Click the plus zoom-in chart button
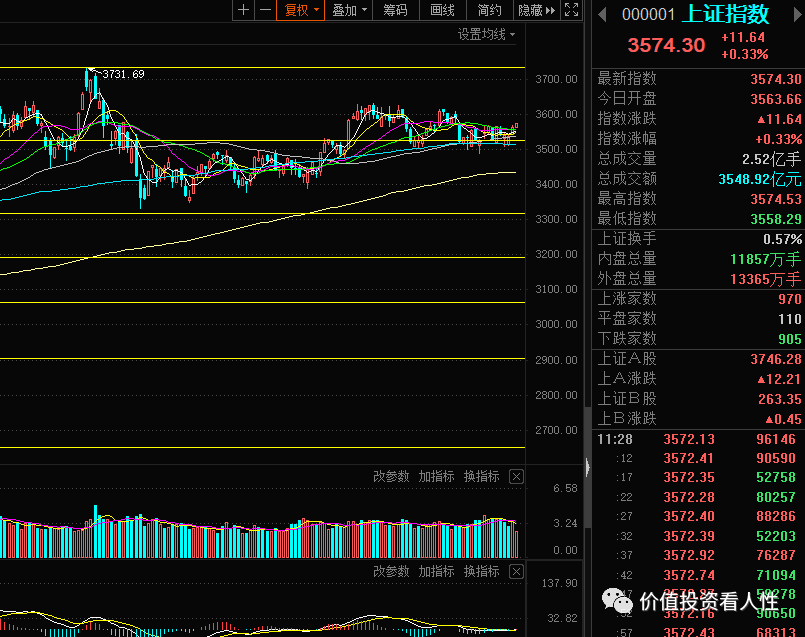The height and width of the screenshot is (637, 805). [243, 10]
